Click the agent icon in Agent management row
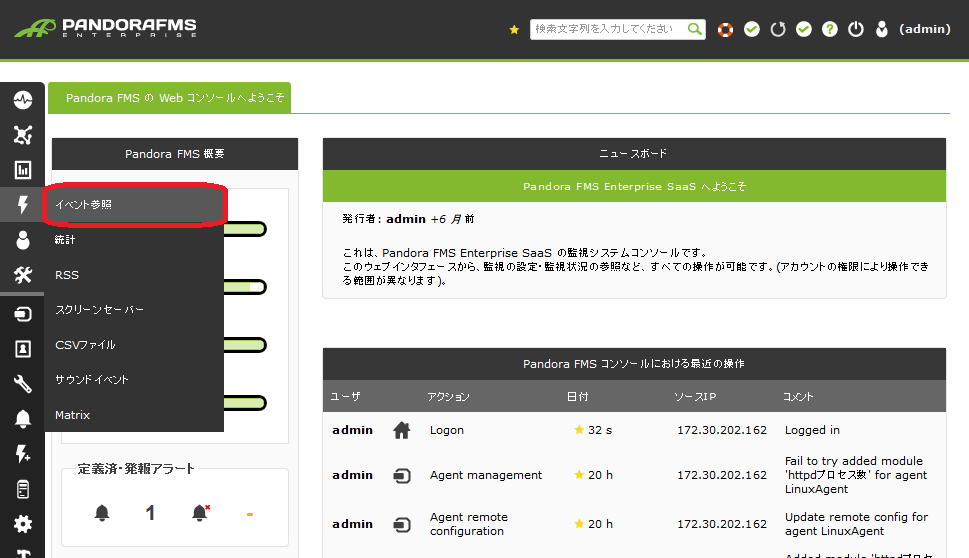 coord(402,475)
